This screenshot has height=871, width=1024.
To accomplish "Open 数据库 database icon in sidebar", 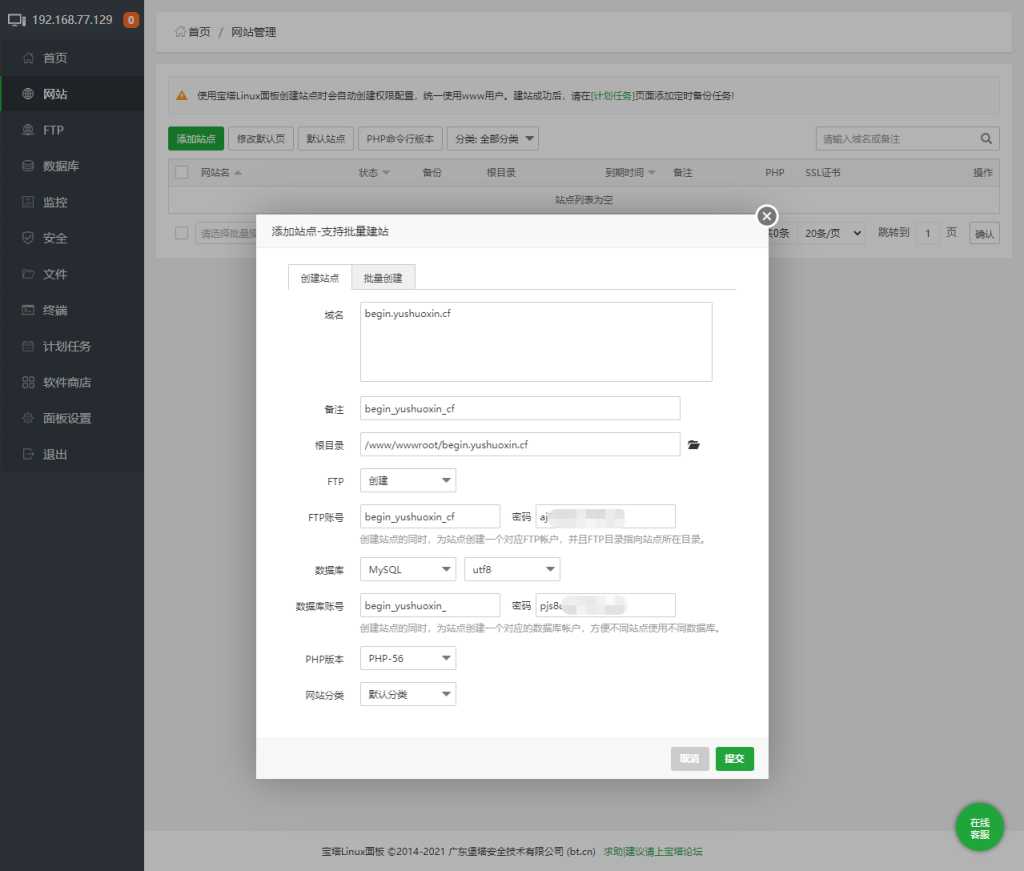I will click(x=28, y=166).
